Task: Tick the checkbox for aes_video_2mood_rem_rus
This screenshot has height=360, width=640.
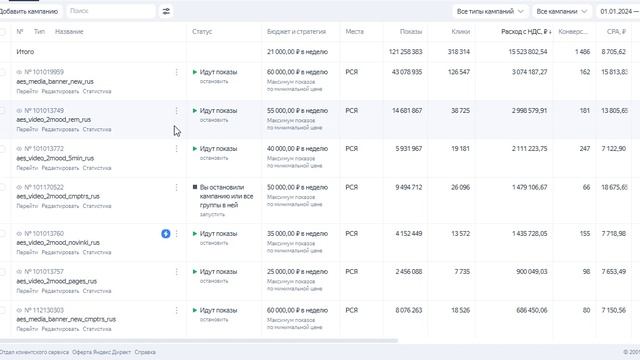Action: 2,111
